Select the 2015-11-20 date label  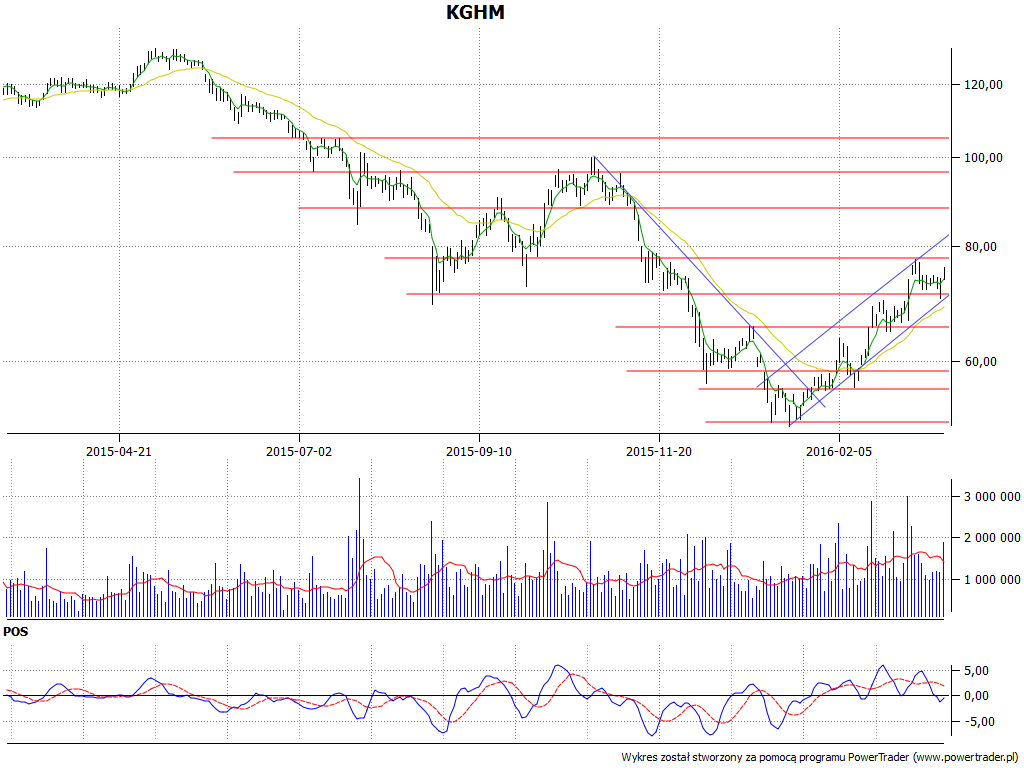pos(659,451)
